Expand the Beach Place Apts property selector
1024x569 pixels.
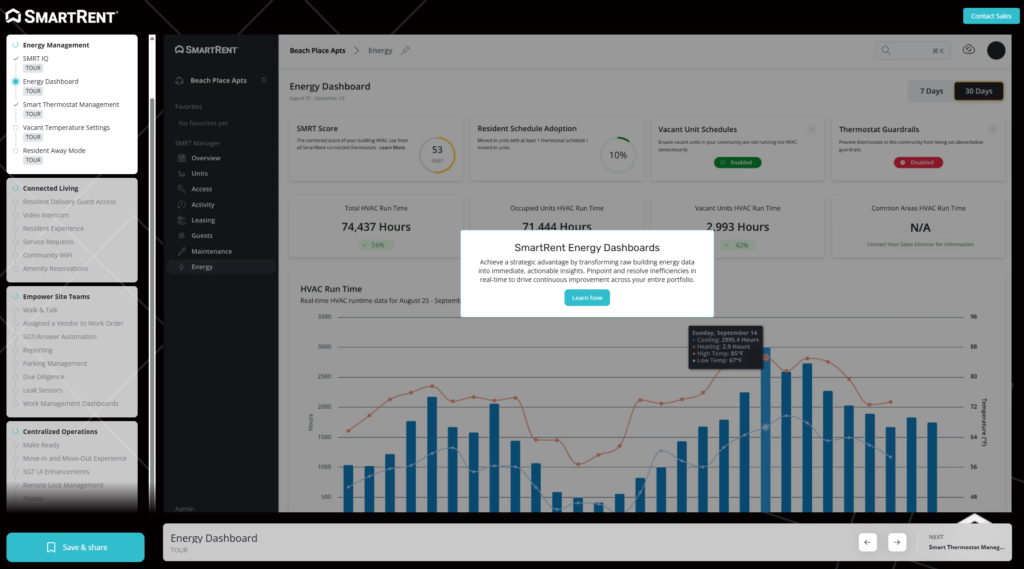coord(220,80)
